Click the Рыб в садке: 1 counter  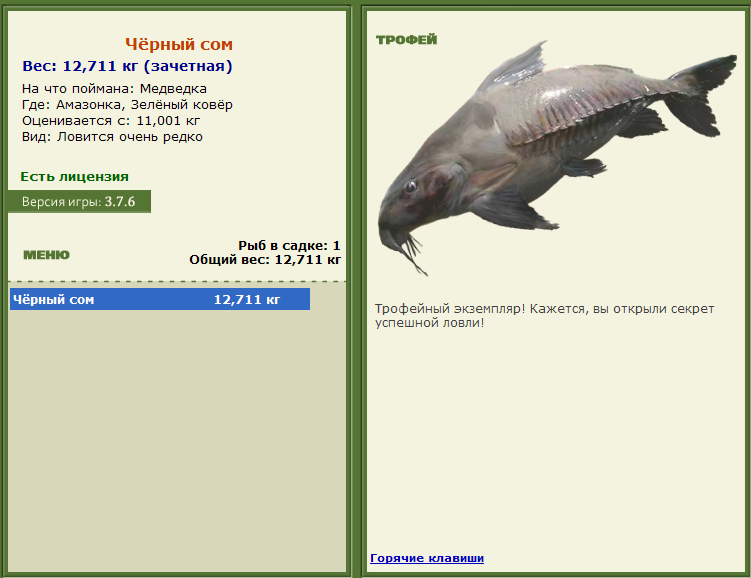pyautogui.click(x=289, y=246)
